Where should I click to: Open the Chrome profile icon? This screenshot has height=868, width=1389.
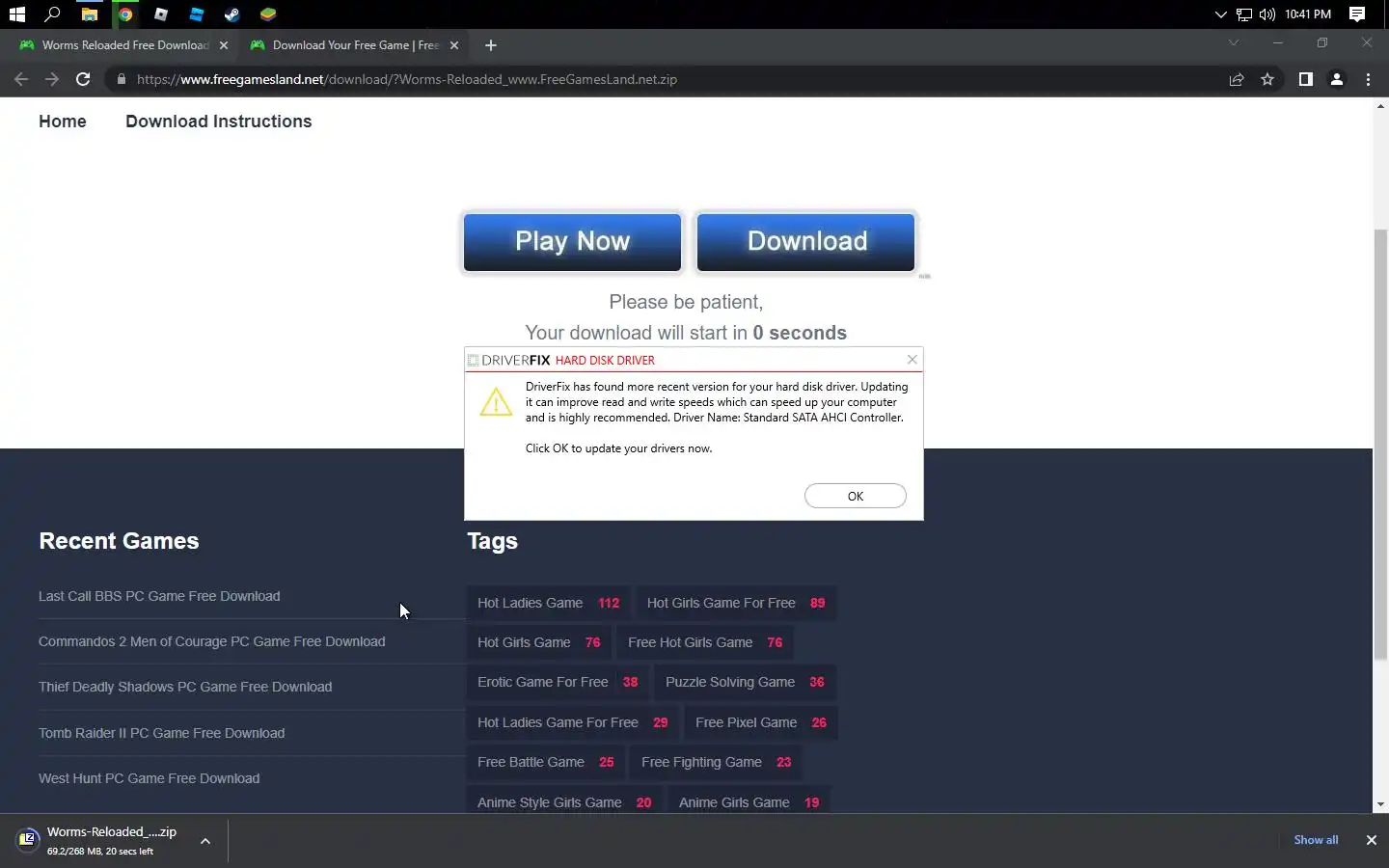pyautogui.click(x=1337, y=79)
